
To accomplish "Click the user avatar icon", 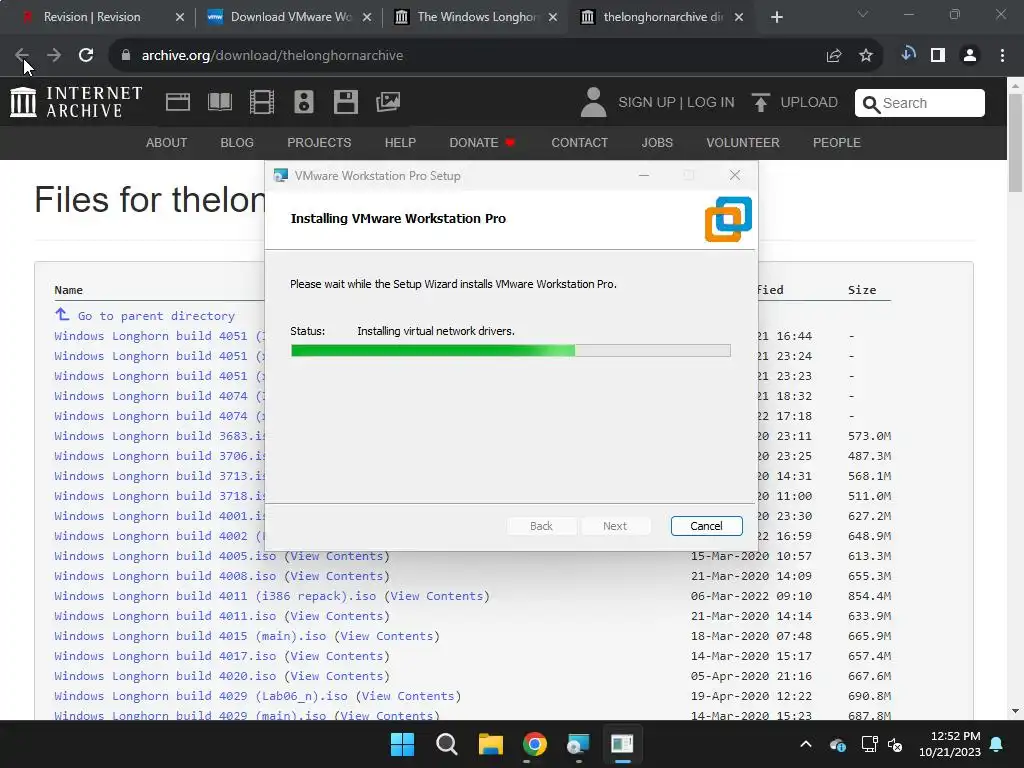I will pos(593,103).
